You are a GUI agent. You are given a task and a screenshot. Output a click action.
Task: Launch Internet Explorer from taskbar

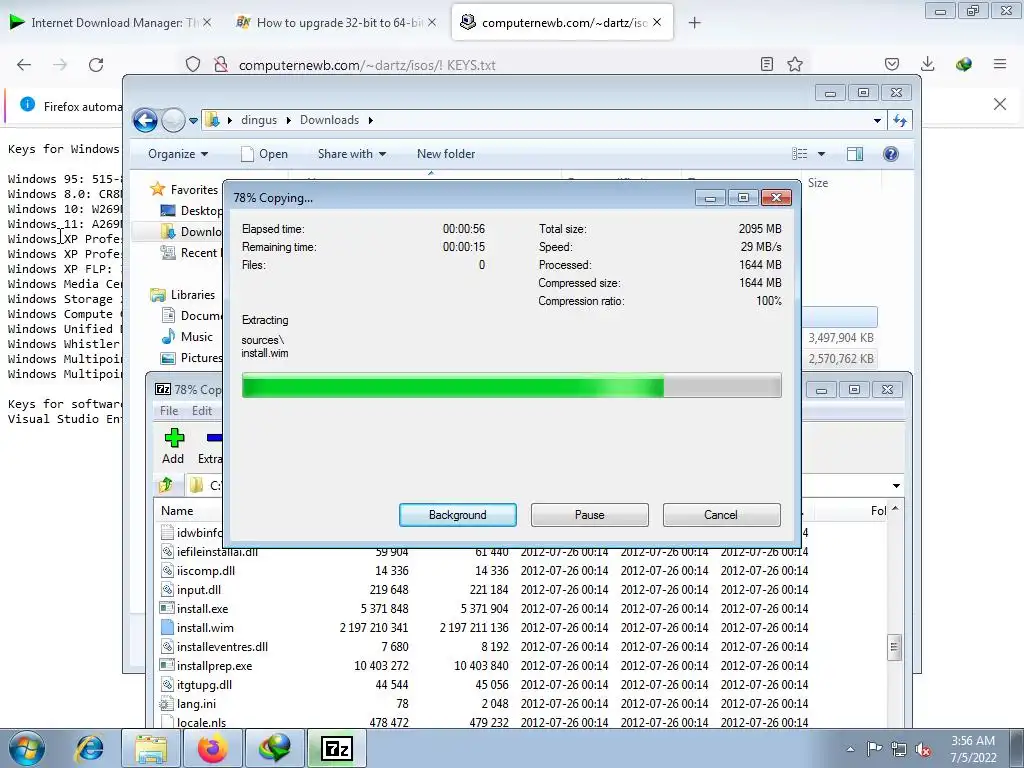pos(89,748)
